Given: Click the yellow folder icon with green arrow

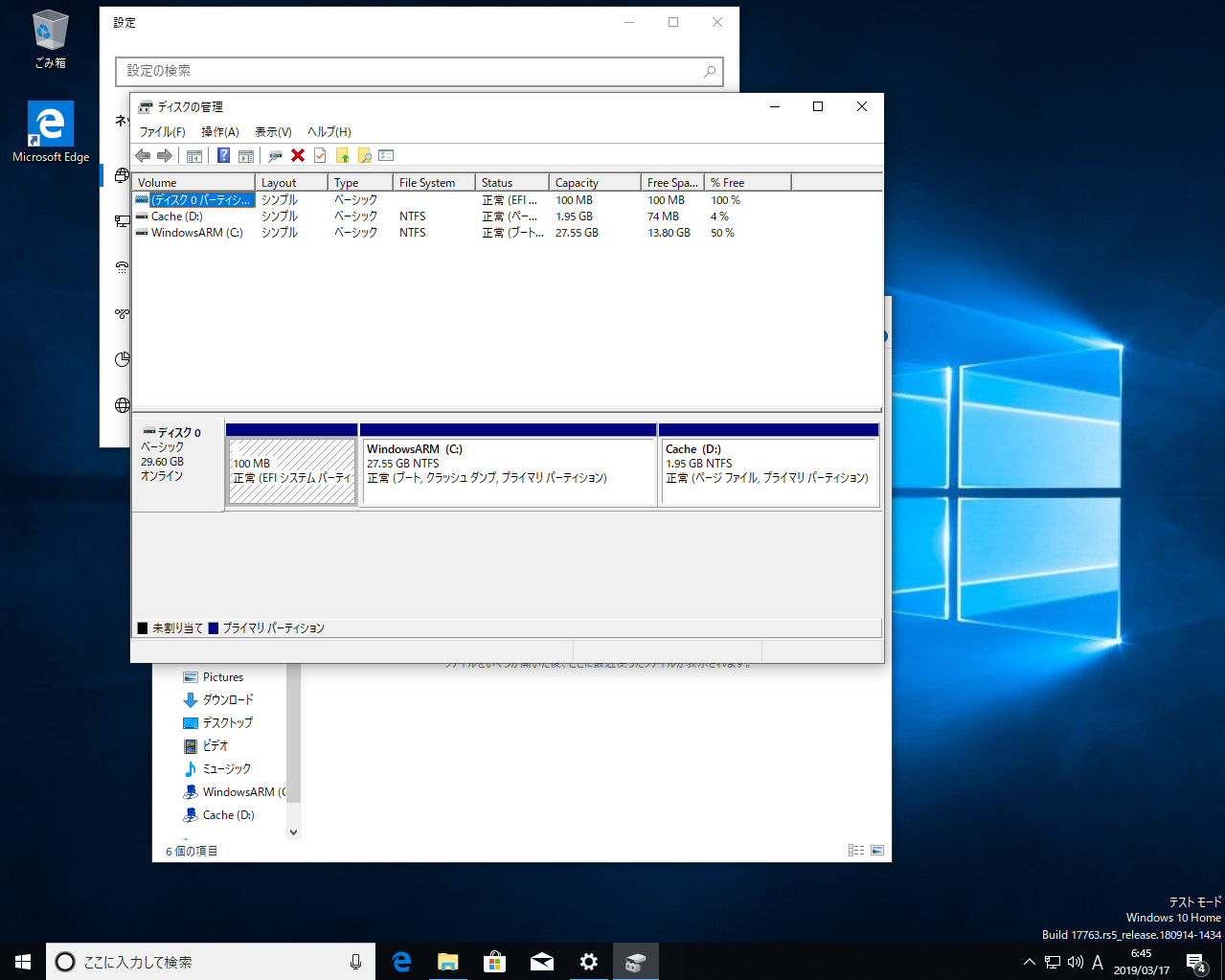Looking at the screenshot, I should (x=342, y=156).
